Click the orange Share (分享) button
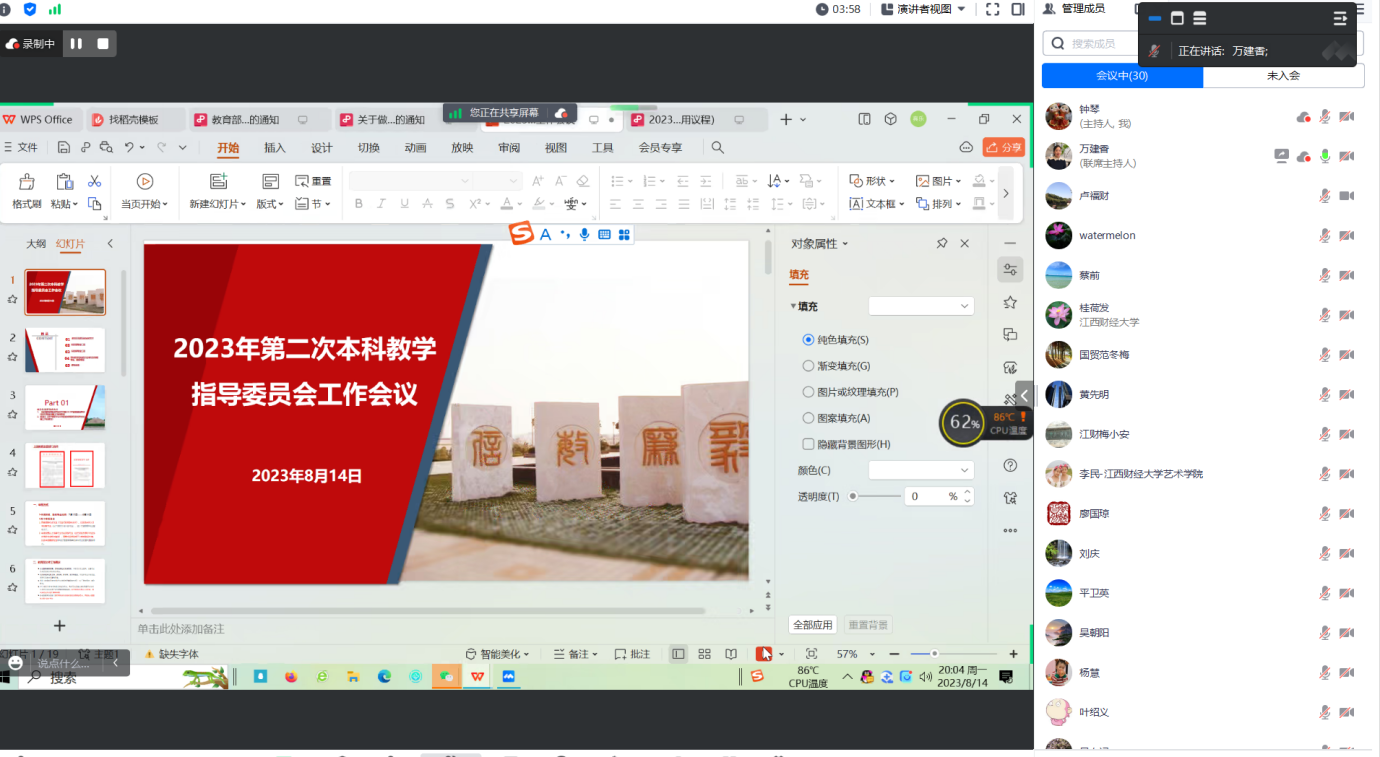Image resolution: width=1380 pixels, height=757 pixels. coord(1004,147)
